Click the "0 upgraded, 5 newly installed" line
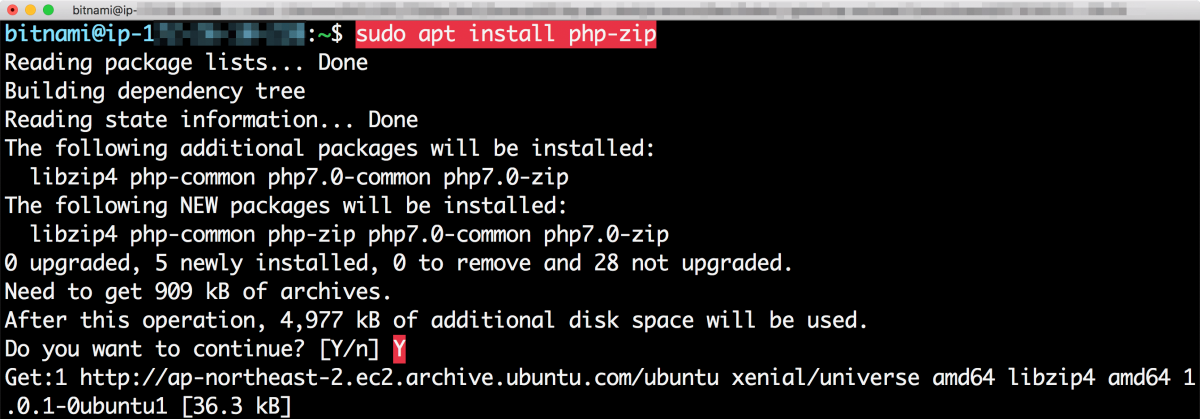 tap(399, 264)
